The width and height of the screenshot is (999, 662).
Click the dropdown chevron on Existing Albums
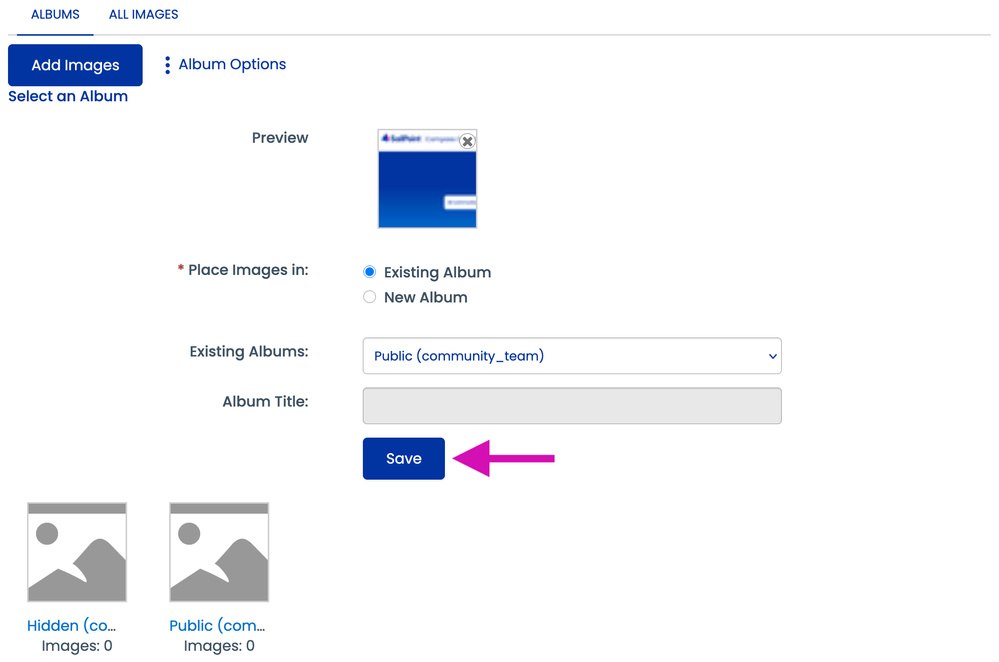coord(771,356)
